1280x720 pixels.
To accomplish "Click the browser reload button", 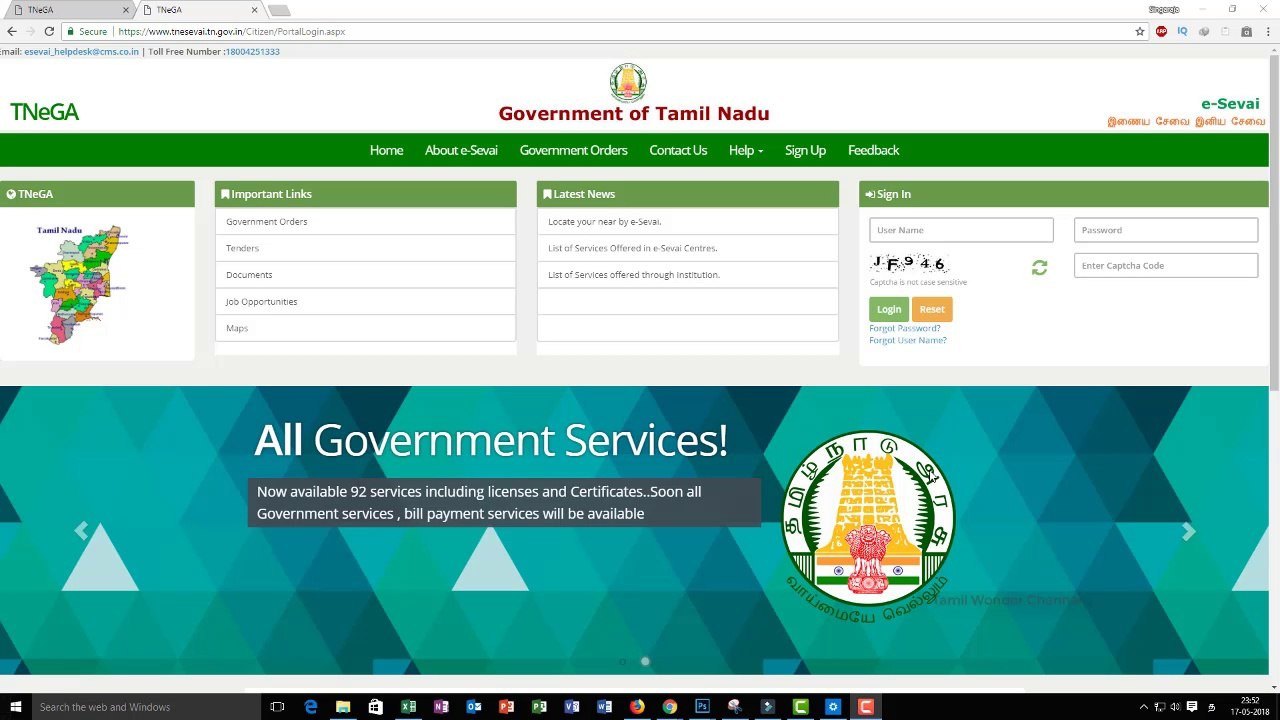I will pyautogui.click(x=49, y=31).
